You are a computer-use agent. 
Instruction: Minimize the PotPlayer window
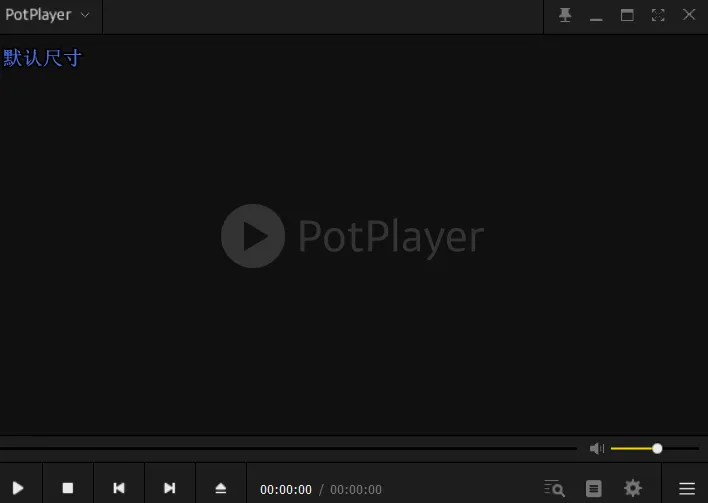(x=596, y=19)
